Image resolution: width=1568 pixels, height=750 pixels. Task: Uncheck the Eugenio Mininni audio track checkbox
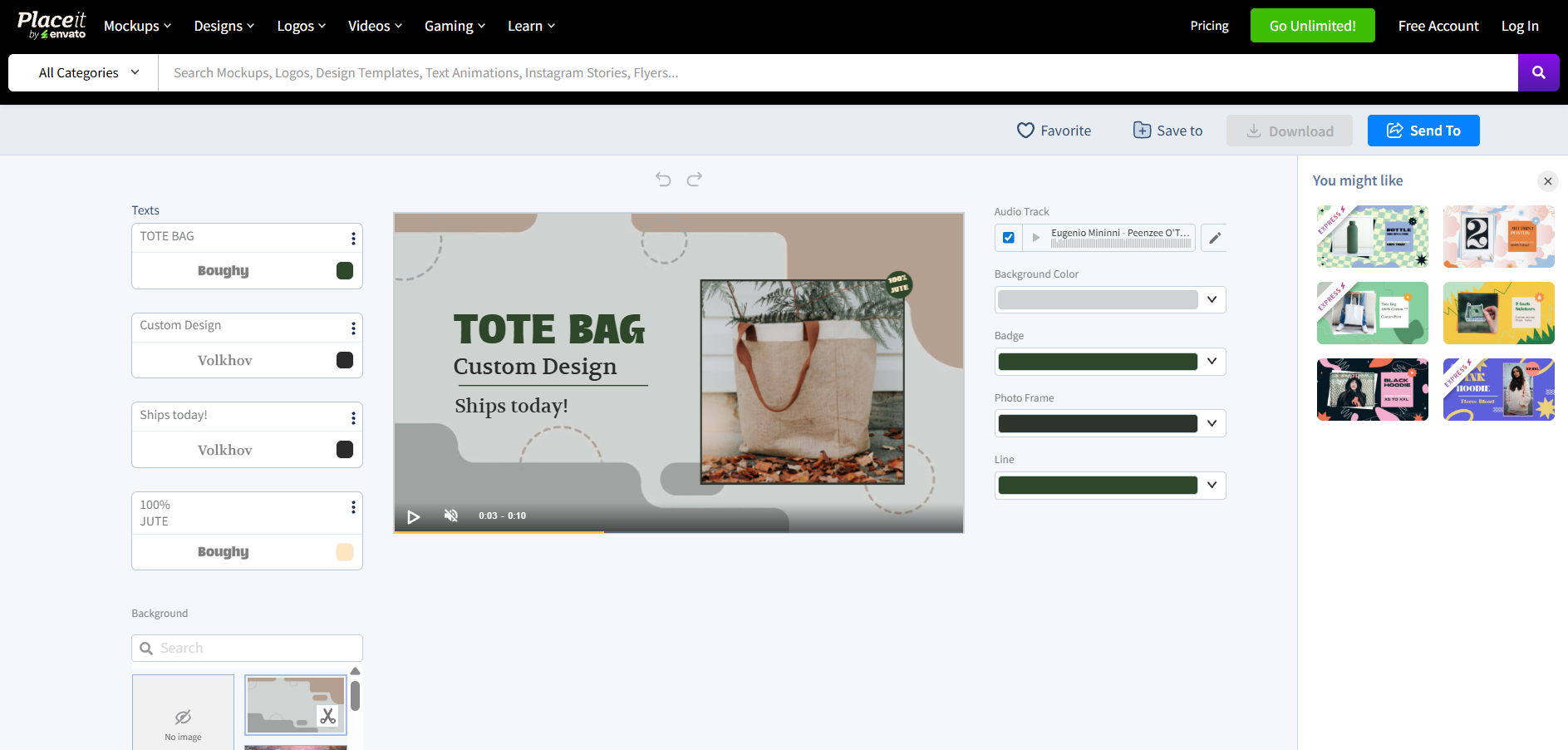pyautogui.click(x=1008, y=237)
